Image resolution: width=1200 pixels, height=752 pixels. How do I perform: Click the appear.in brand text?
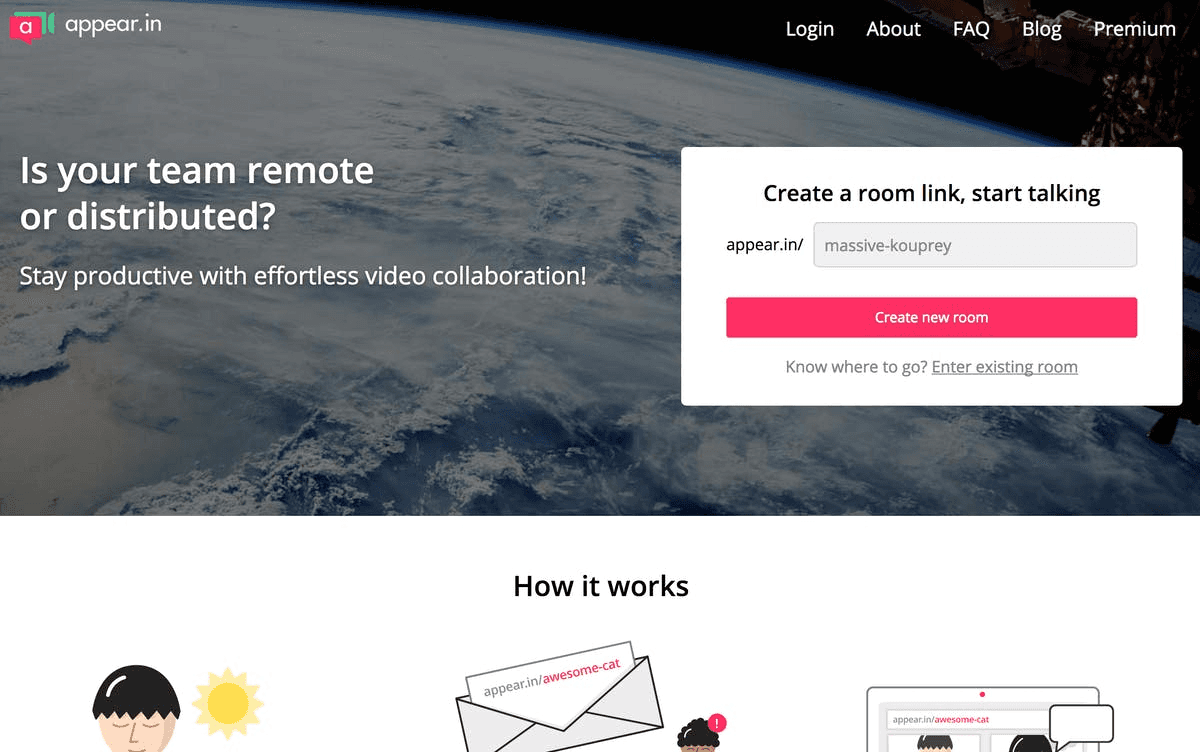pos(113,24)
